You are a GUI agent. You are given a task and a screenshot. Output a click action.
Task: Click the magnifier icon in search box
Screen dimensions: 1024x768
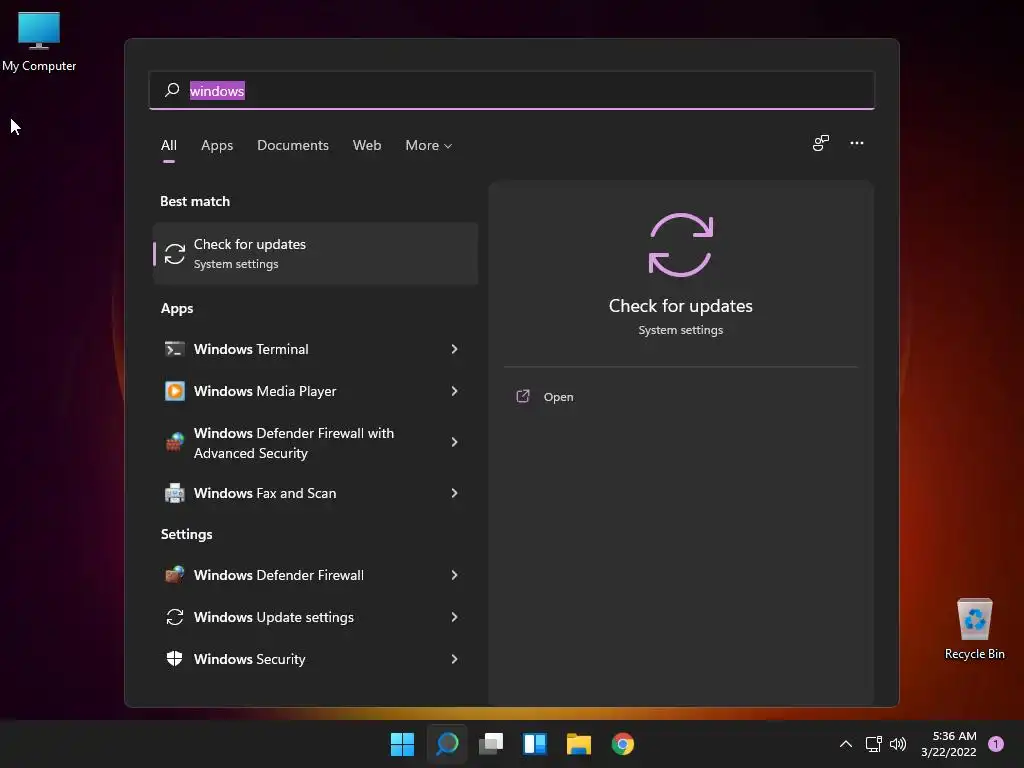coord(172,90)
